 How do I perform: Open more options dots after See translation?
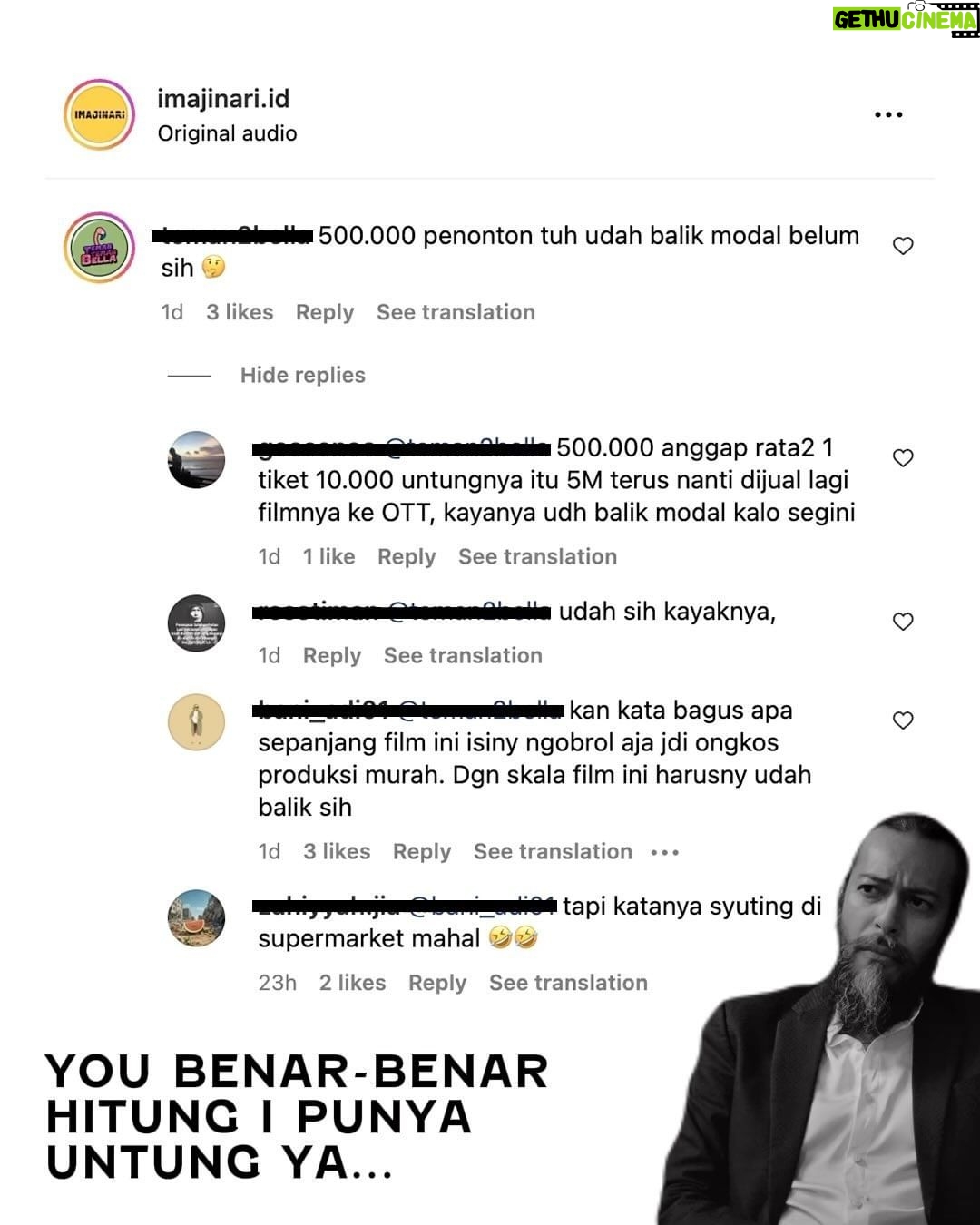pyautogui.click(x=665, y=852)
